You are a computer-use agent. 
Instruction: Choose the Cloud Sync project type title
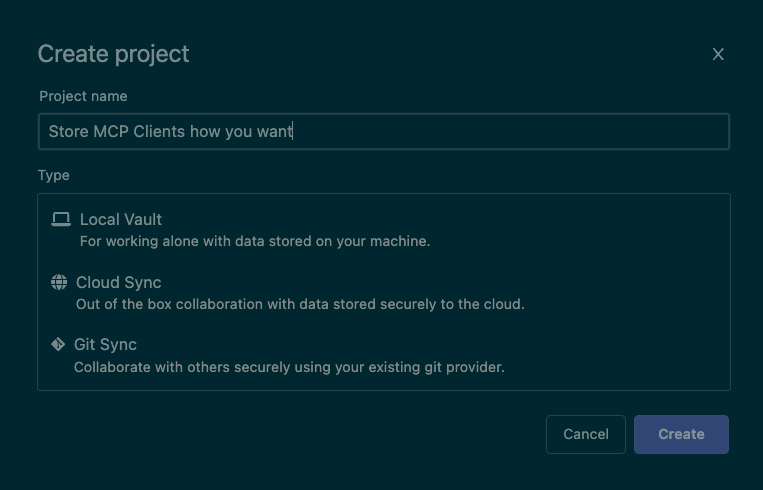118,282
